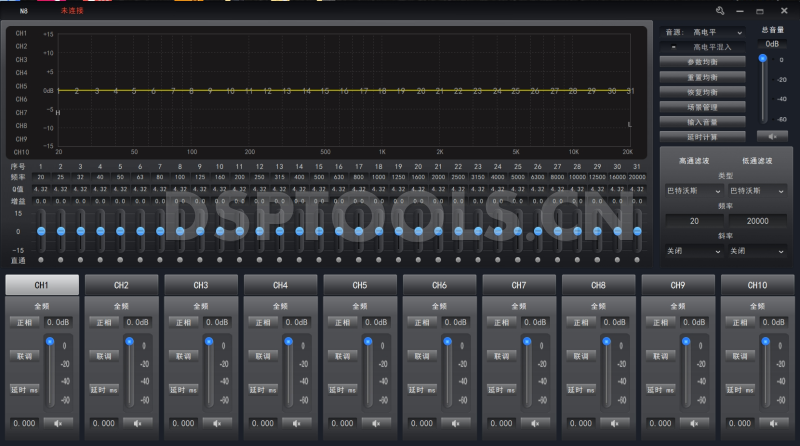Click the 参数均衡 button

tap(702, 61)
